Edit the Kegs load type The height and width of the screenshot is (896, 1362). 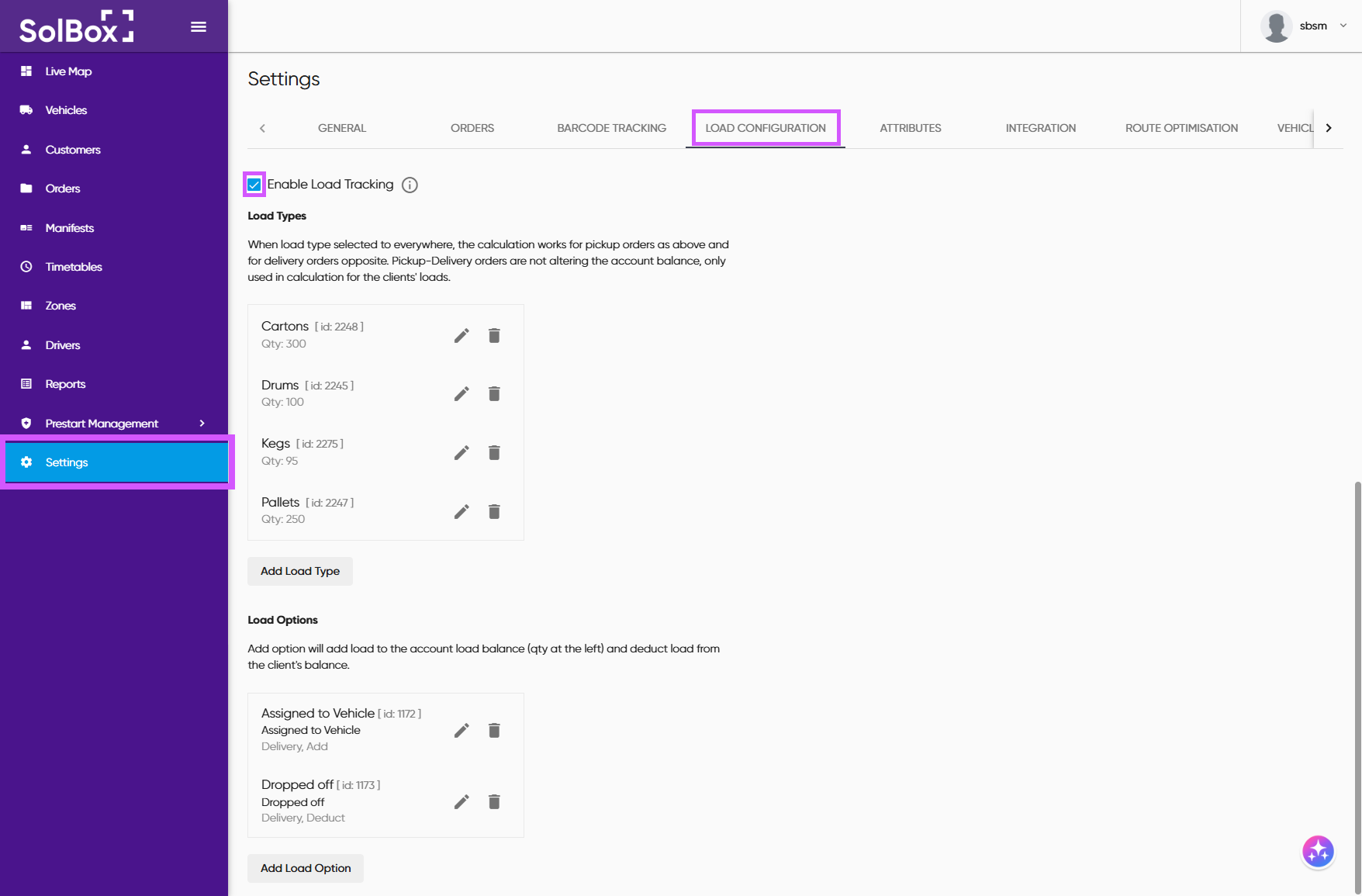click(x=461, y=453)
